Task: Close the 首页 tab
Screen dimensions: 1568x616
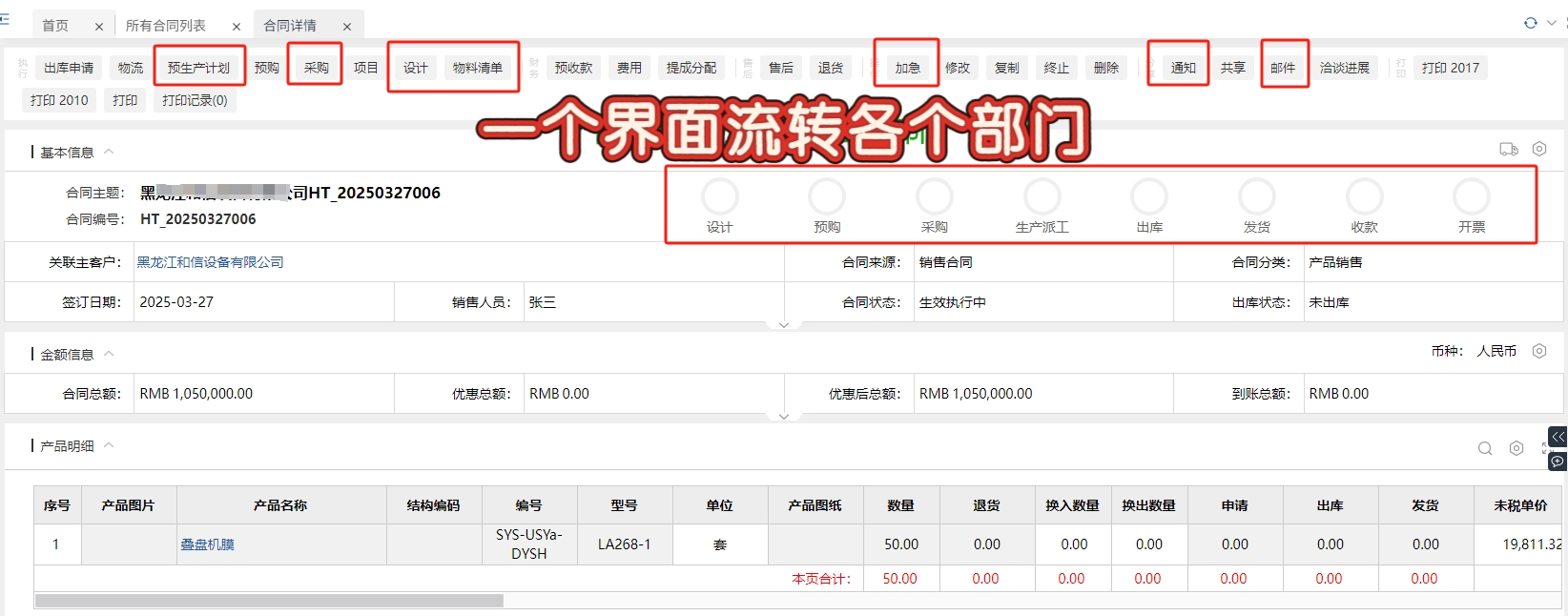Action: click(99, 27)
